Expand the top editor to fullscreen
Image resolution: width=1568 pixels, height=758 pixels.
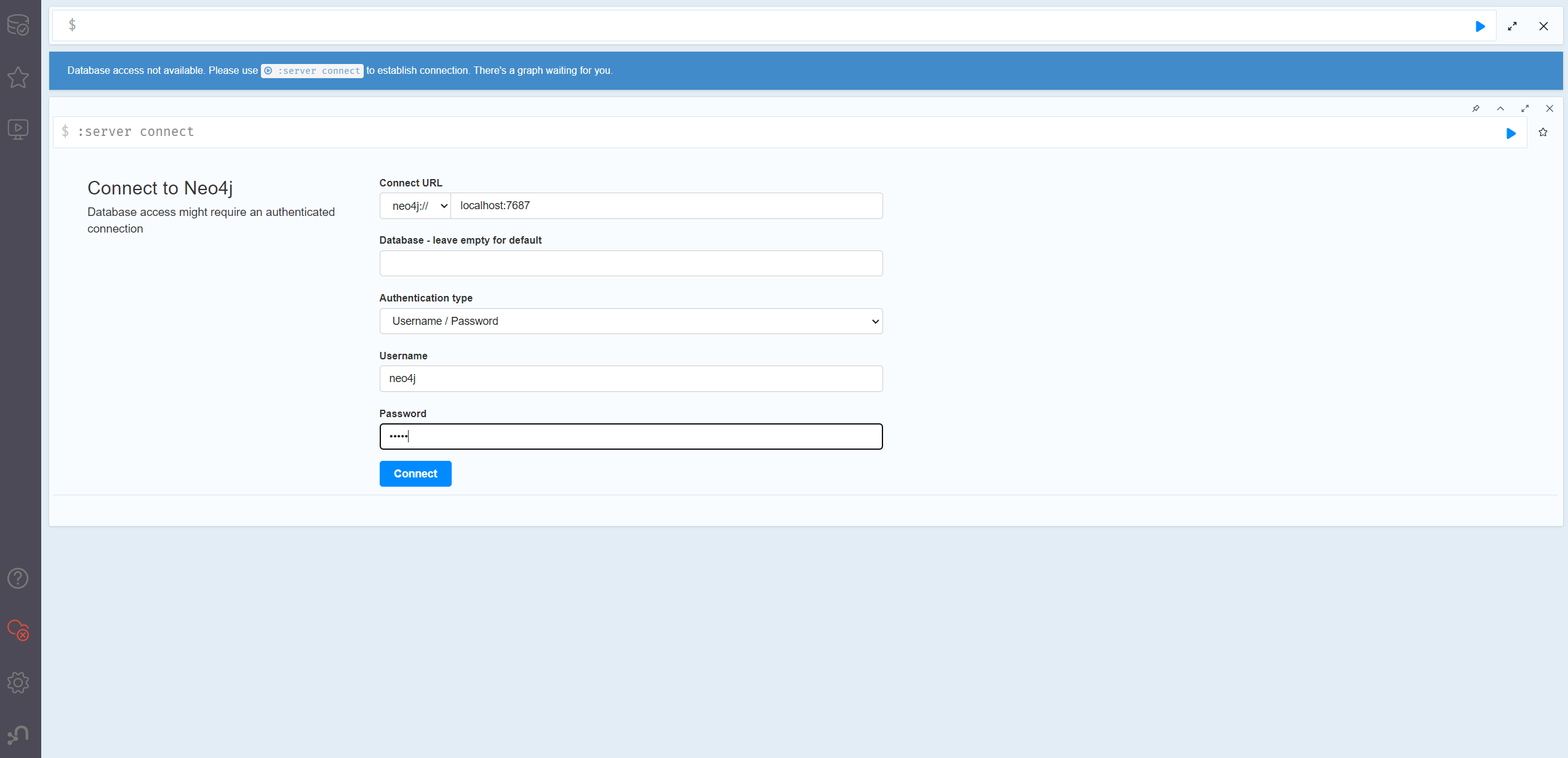pyautogui.click(x=1512, y=26)
